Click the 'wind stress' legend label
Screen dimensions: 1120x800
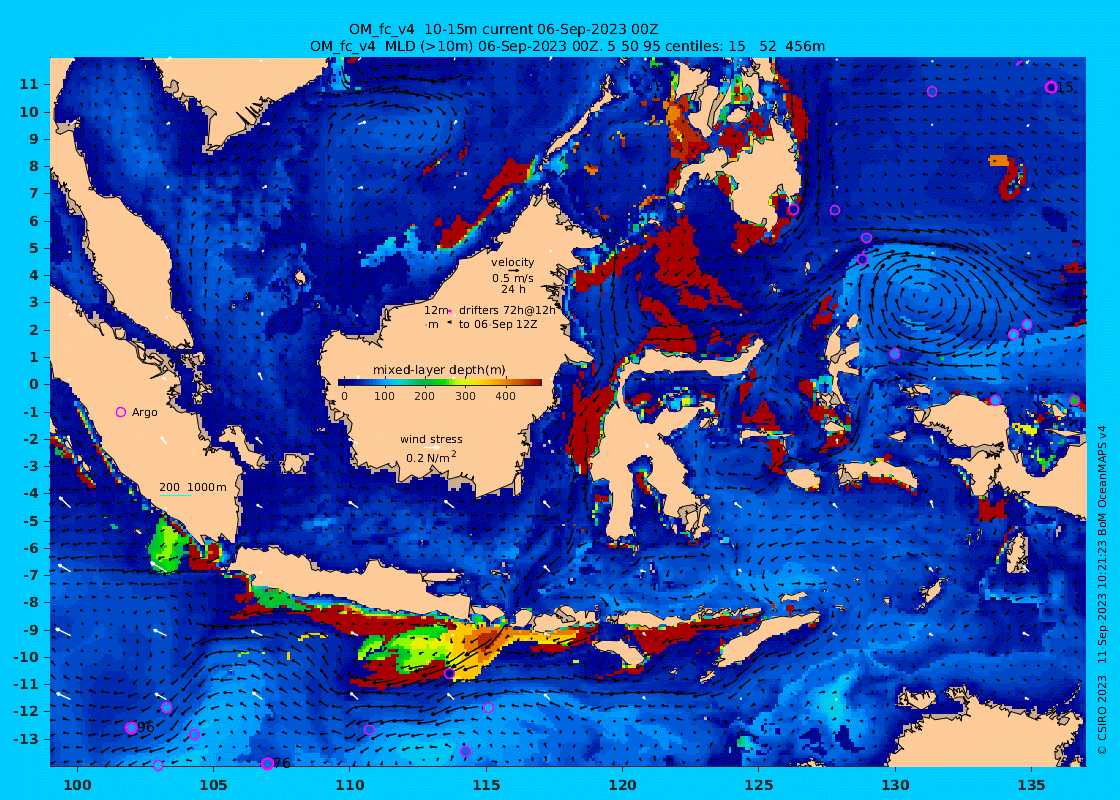pyautogui.click(x=431, y=439)
